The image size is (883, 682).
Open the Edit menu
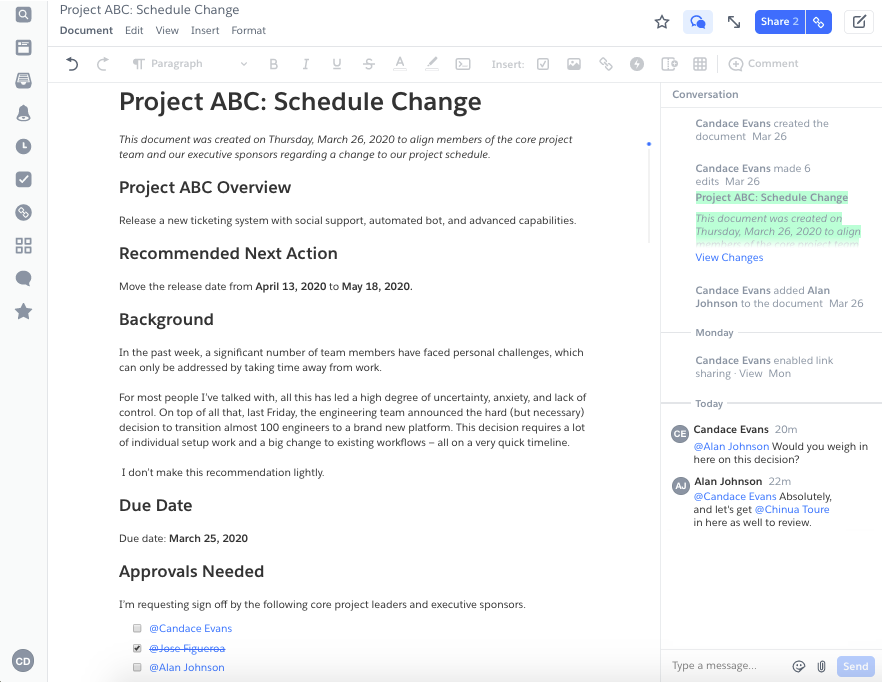(134, 30)
